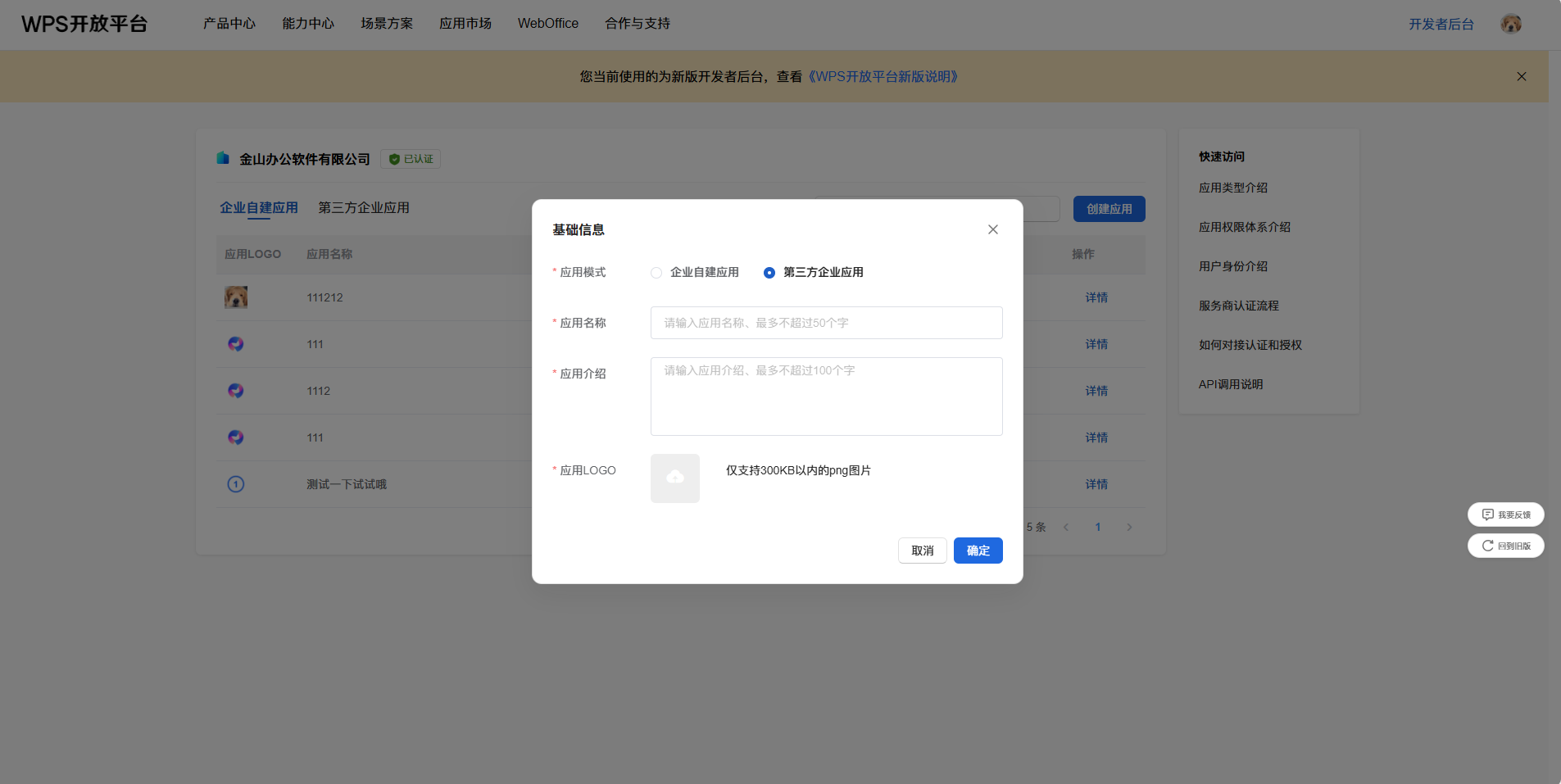Viewport: 1561px width, 784px height.
Task: Go to next page arrow in pagination
Action: (x=1129, y=527)
